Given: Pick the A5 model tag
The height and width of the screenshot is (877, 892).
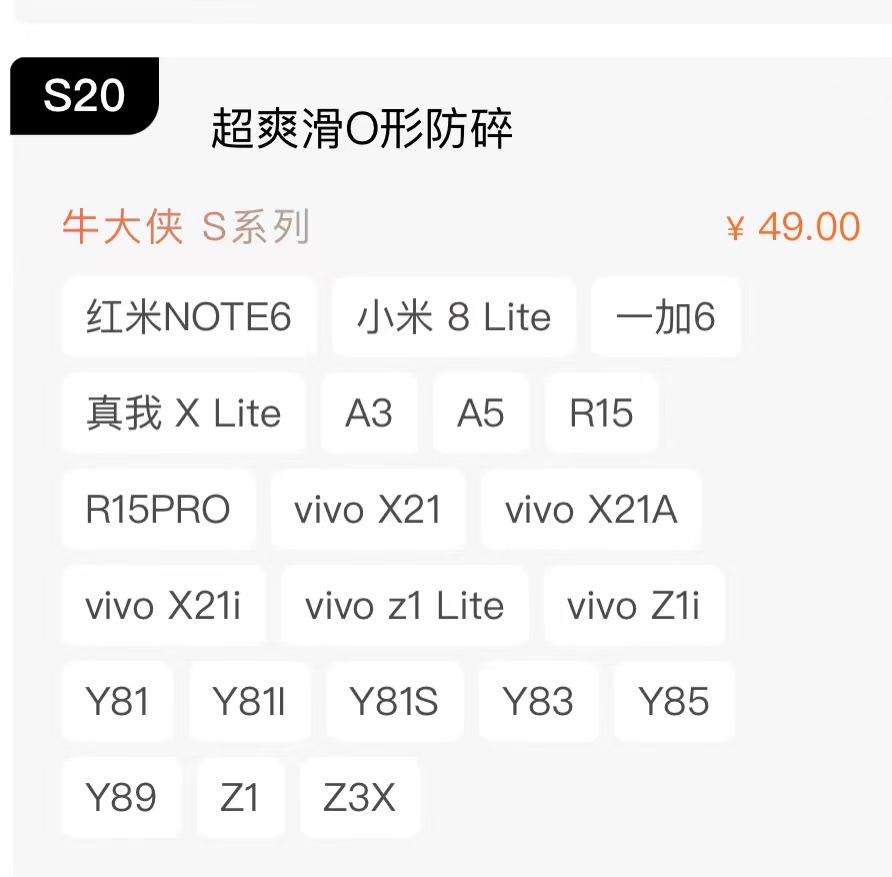Looking at the screenshot, I should coord(481,414).
